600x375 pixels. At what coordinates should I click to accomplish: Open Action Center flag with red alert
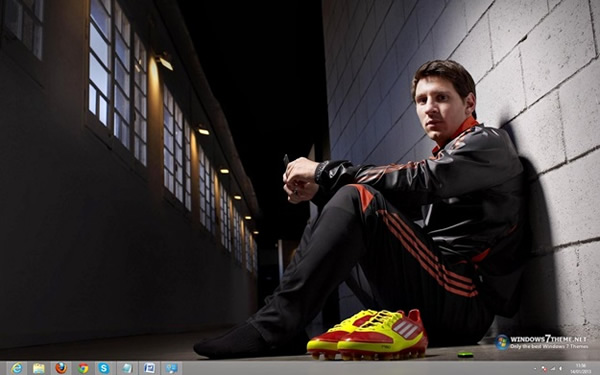544,368
